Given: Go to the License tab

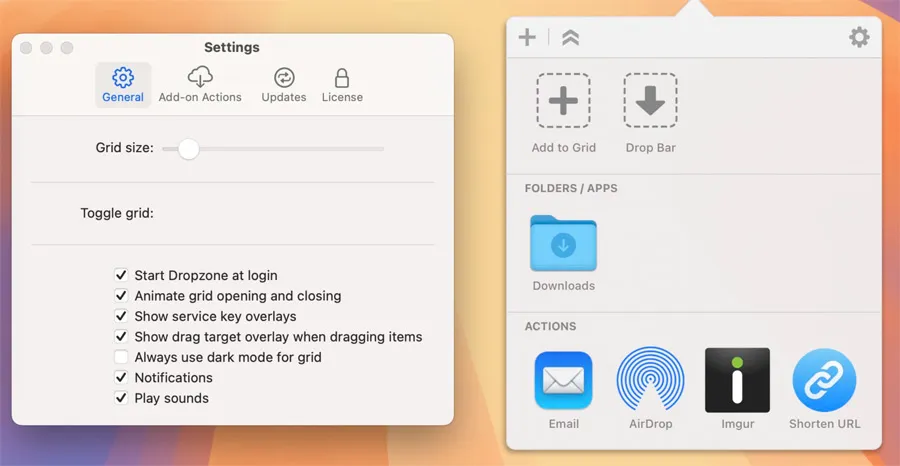Looking at the screenshot, I should point(342,85).
